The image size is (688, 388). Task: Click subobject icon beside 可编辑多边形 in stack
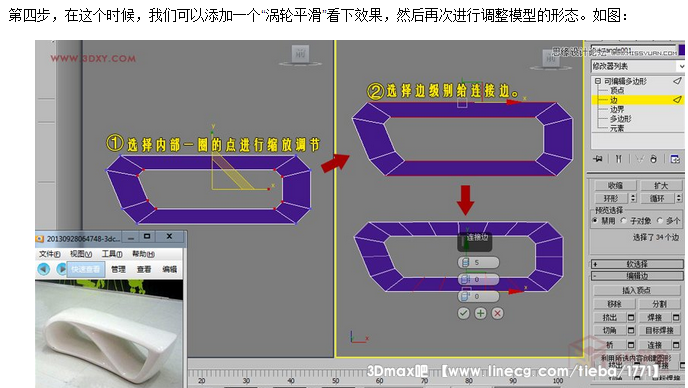(677, 81)
